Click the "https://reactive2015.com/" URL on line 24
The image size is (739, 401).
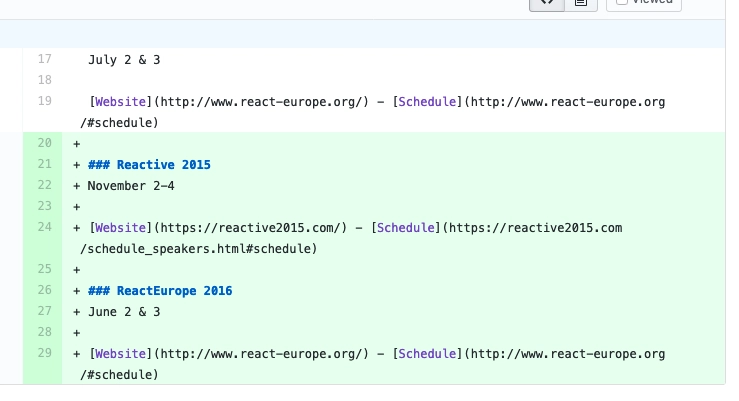click(250, 228)
